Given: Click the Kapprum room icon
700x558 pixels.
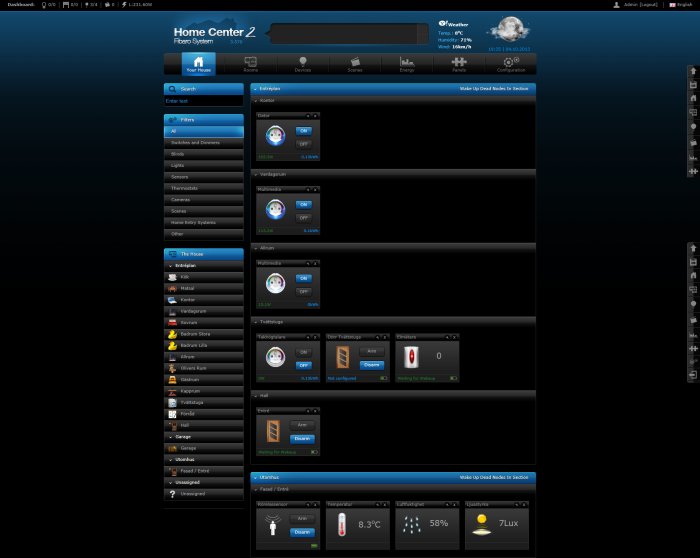Looking at the screenshot, I should 172,391.
